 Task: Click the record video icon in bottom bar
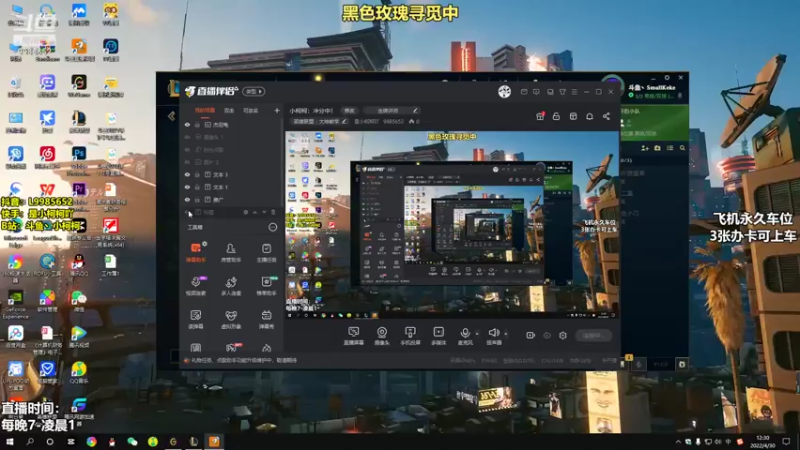(x=530, y=335)
